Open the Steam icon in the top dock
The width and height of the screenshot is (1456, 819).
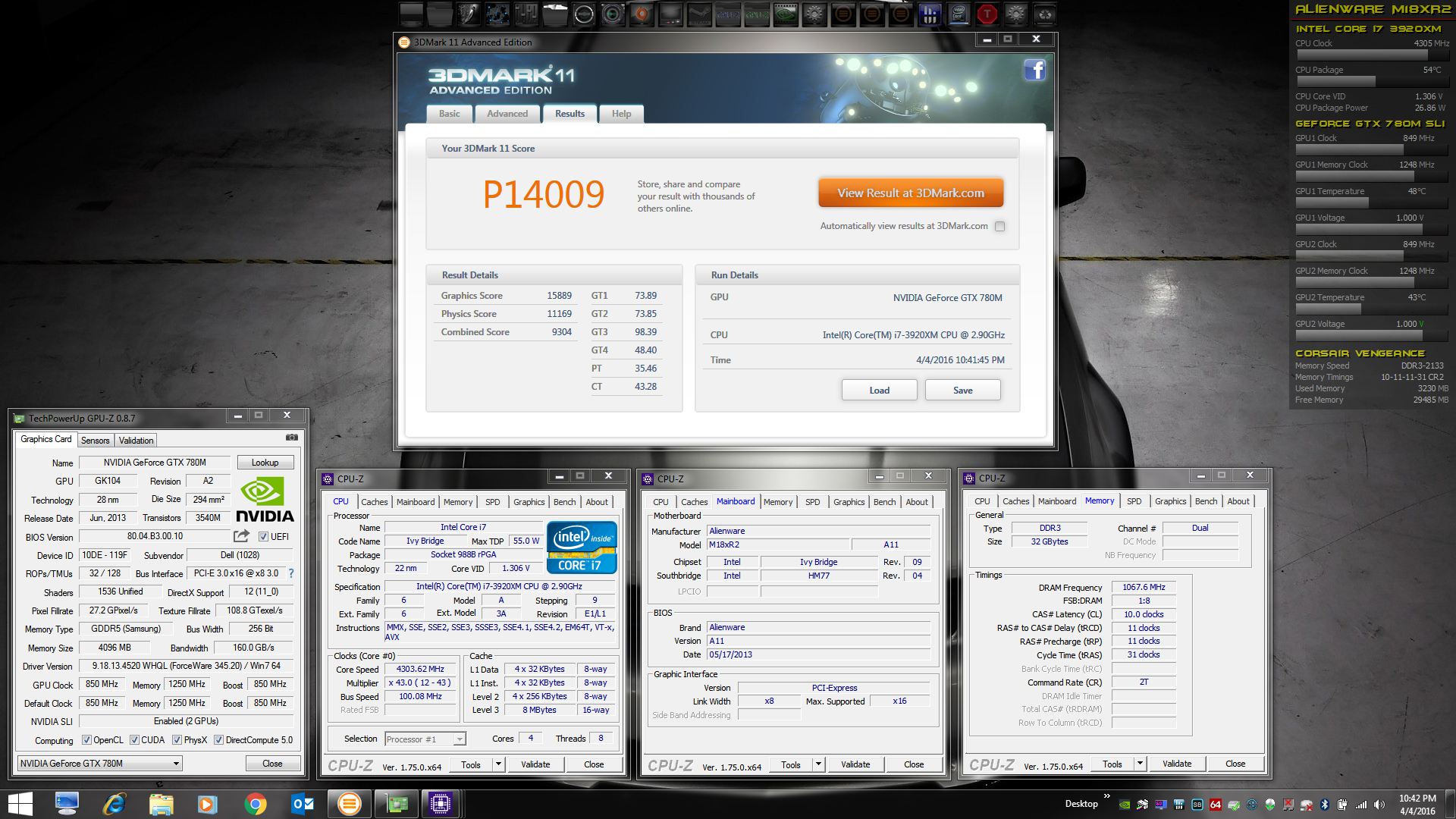coord(699,14)
